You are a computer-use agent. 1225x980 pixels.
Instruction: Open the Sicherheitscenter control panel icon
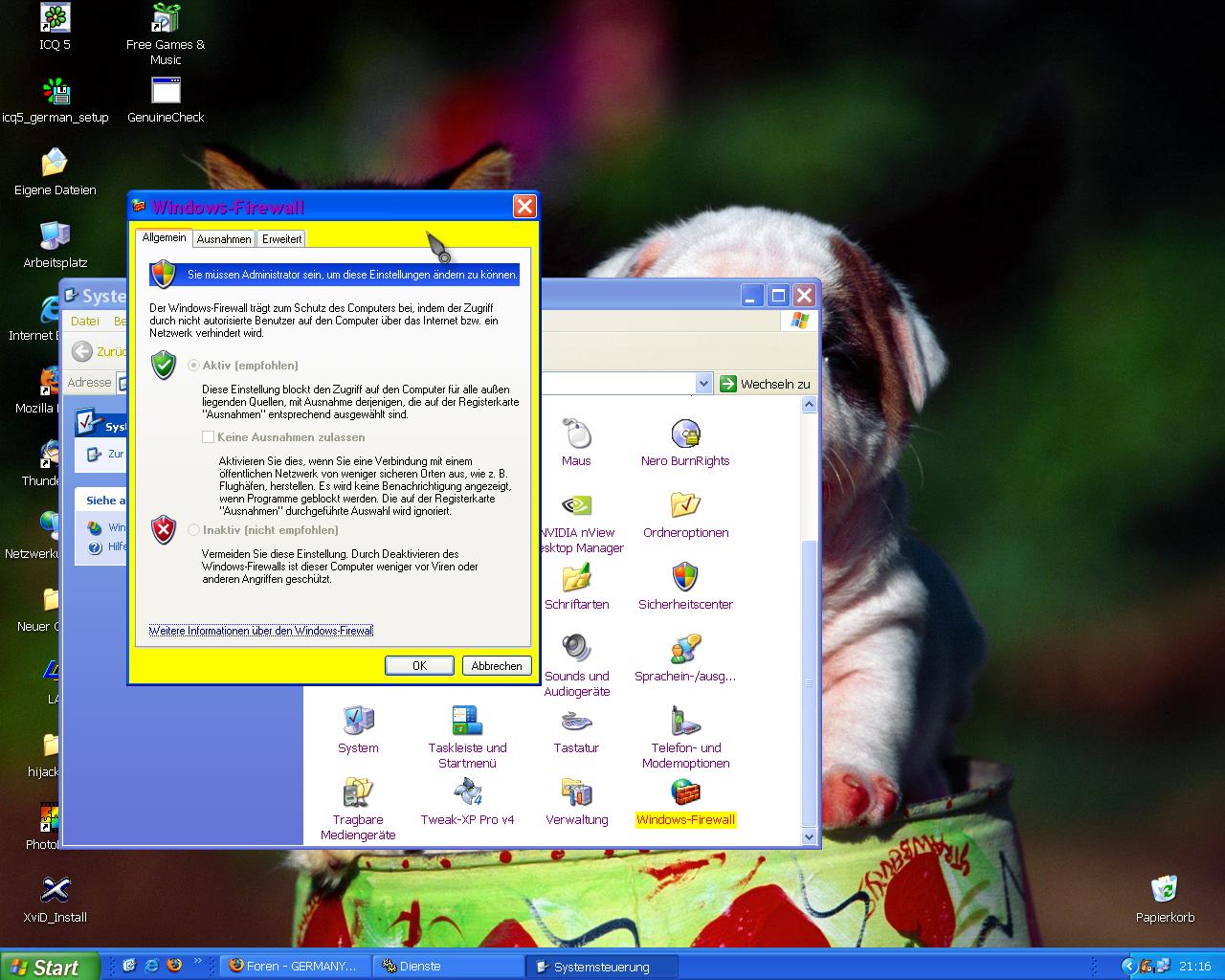685,578
